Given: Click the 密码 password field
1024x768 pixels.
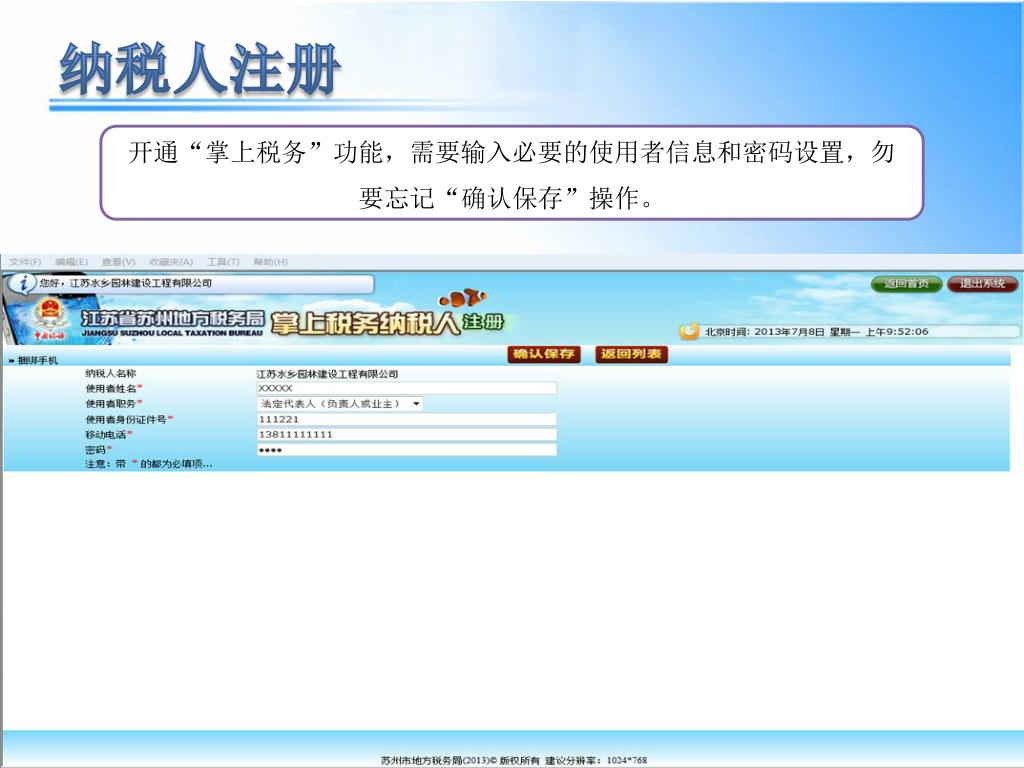Looking at the screenshot, I should click(406, 450).
